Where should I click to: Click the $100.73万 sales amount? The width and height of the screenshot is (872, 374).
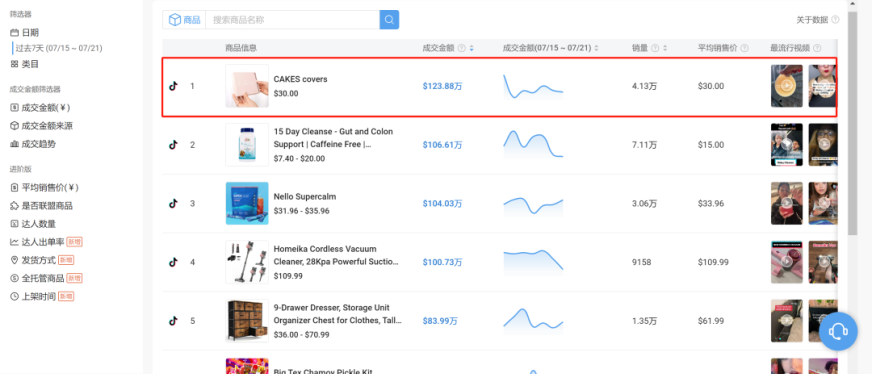click(x=443, y=262)
